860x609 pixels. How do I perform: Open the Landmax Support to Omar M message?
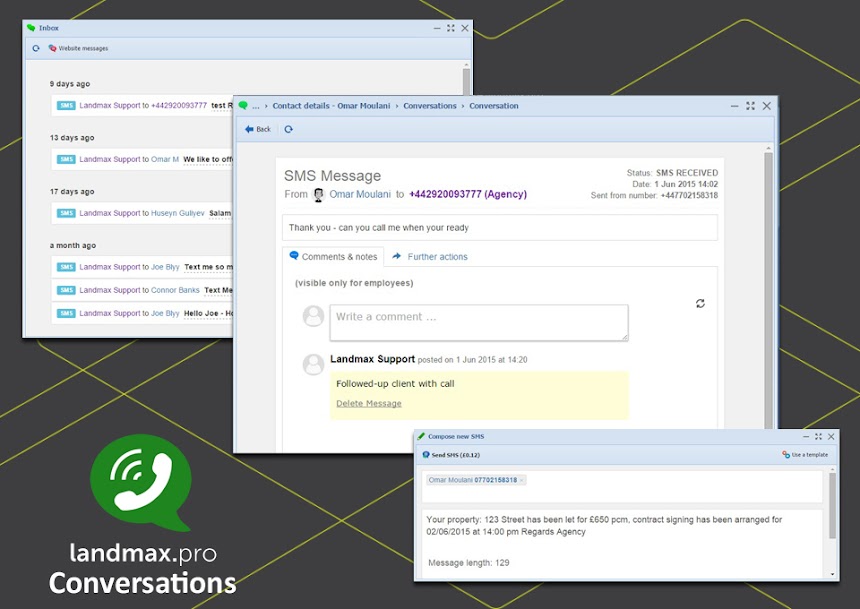(x=142, y=159)
